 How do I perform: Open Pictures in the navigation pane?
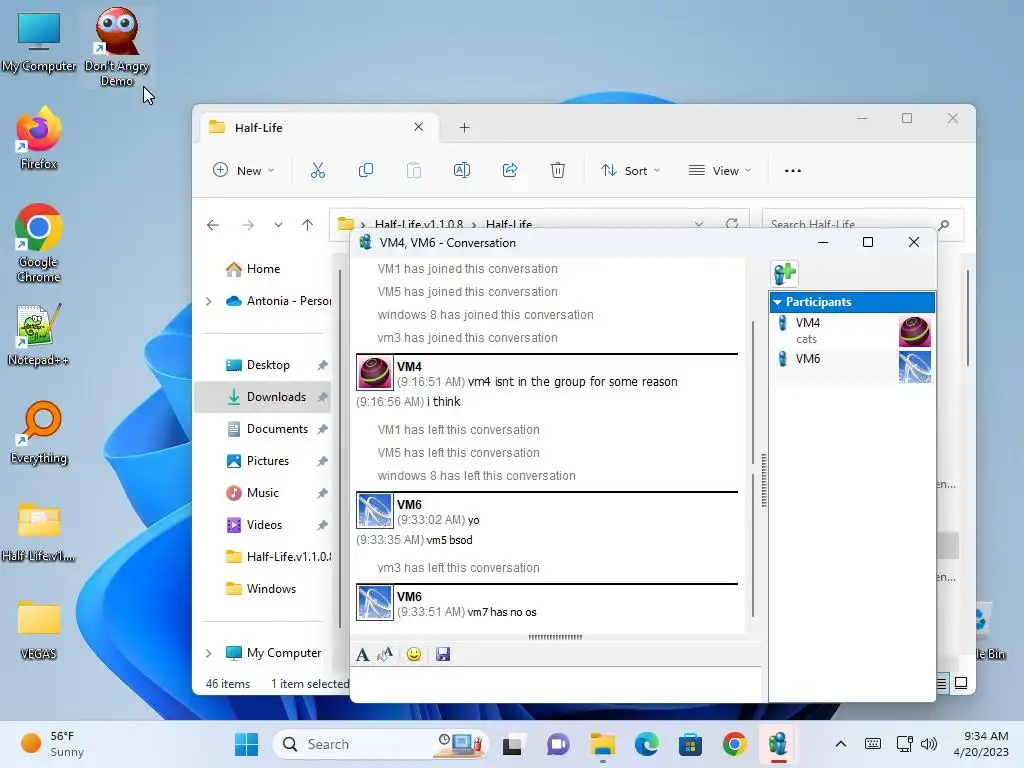(x=268, y=461)
